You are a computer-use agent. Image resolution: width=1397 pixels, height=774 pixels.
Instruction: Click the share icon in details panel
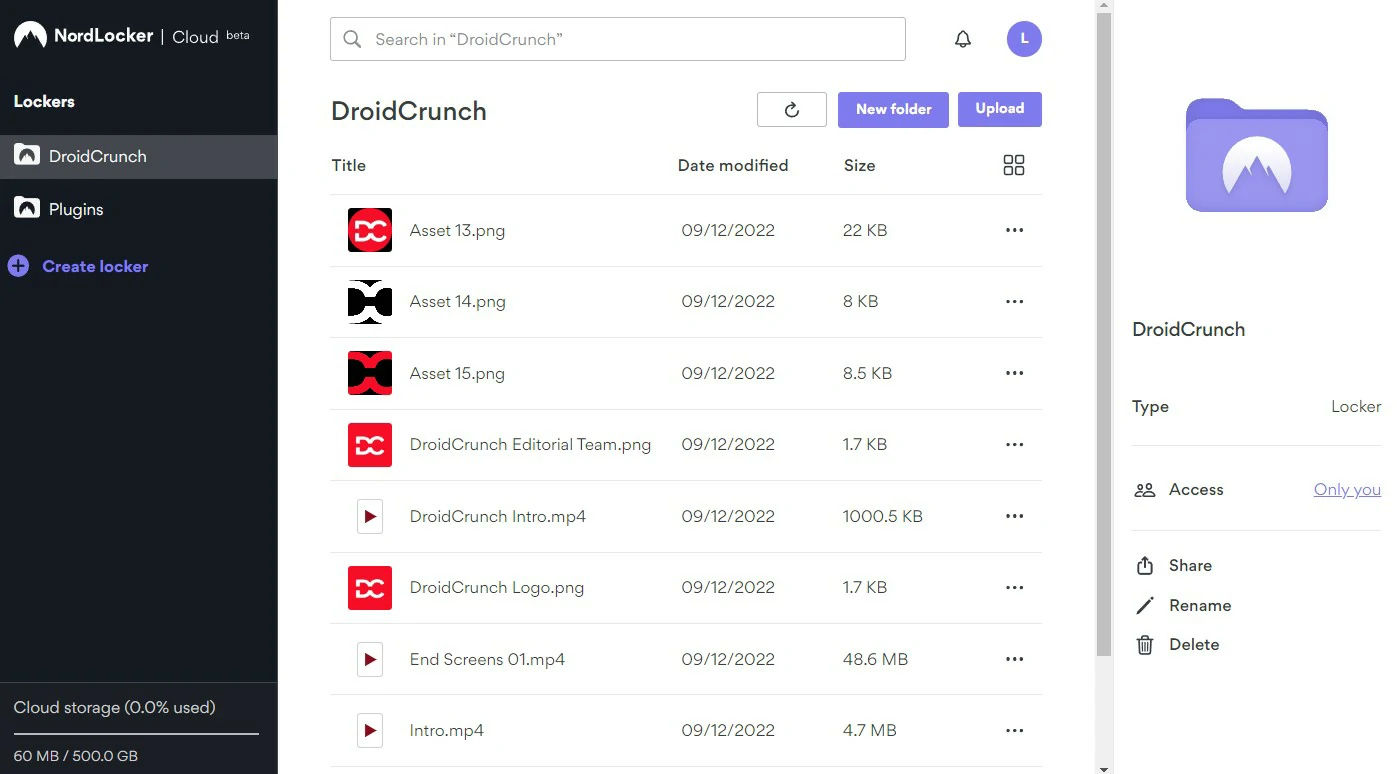click(1145, 566)
